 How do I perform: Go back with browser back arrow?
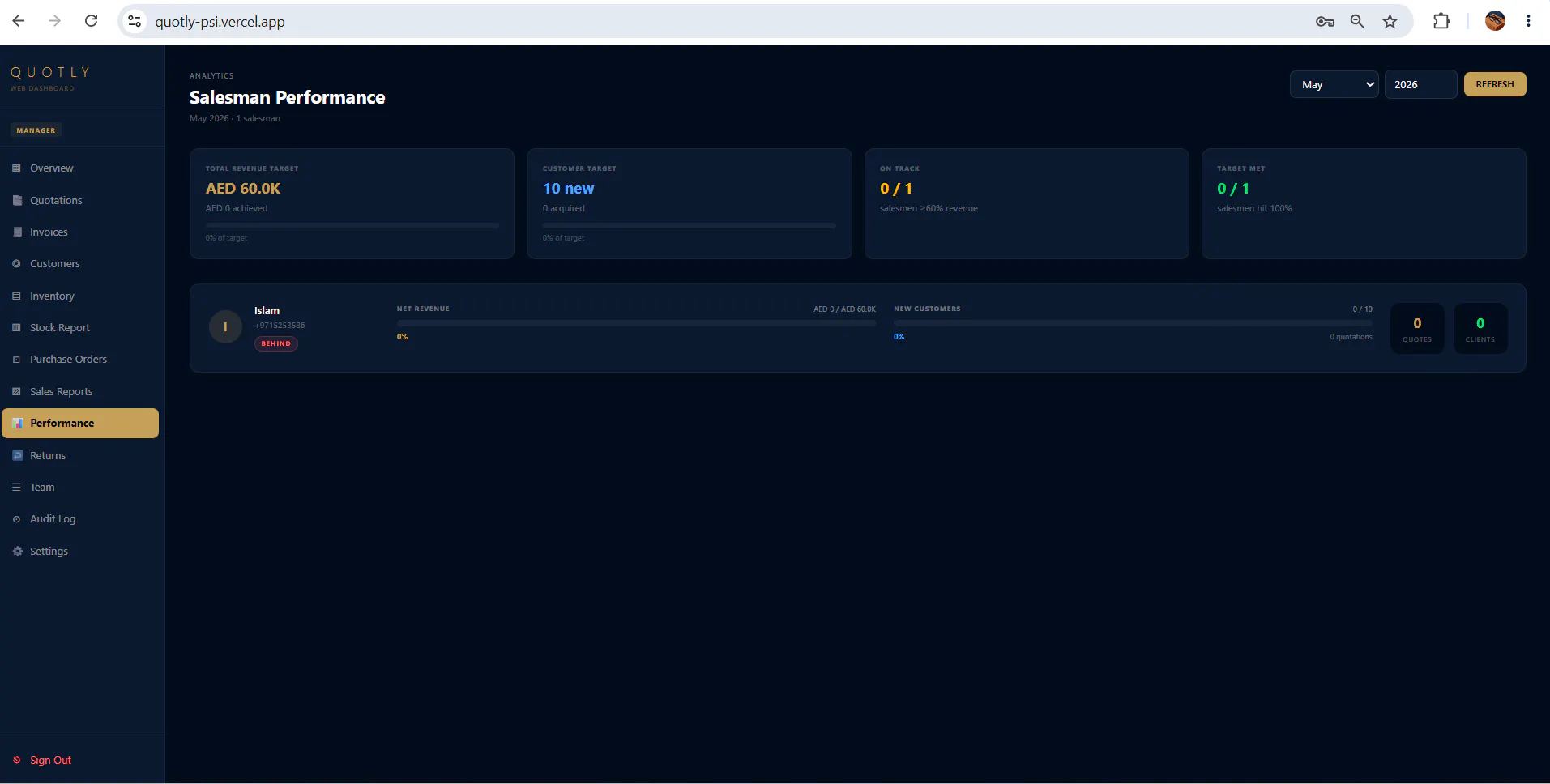pyautogui.click(x=19, y=21)
